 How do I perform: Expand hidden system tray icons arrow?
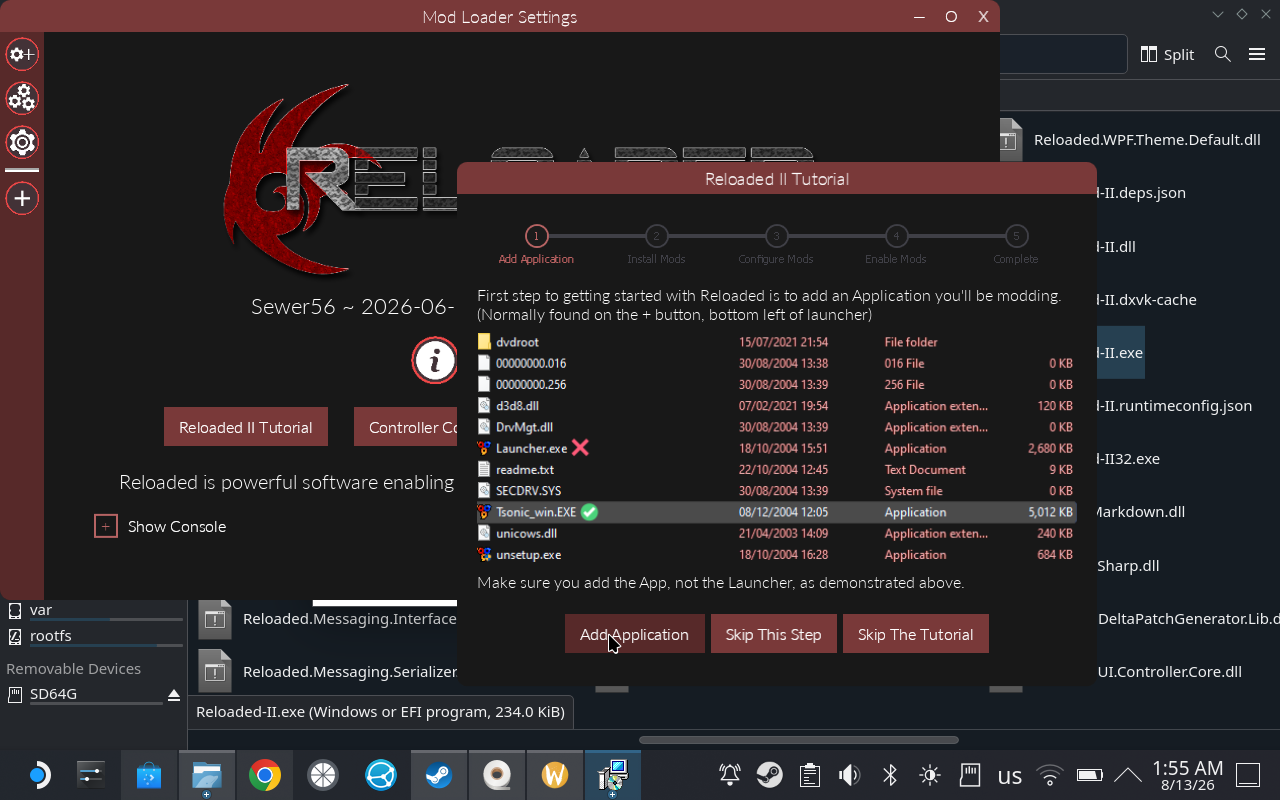coord(1128,775)
